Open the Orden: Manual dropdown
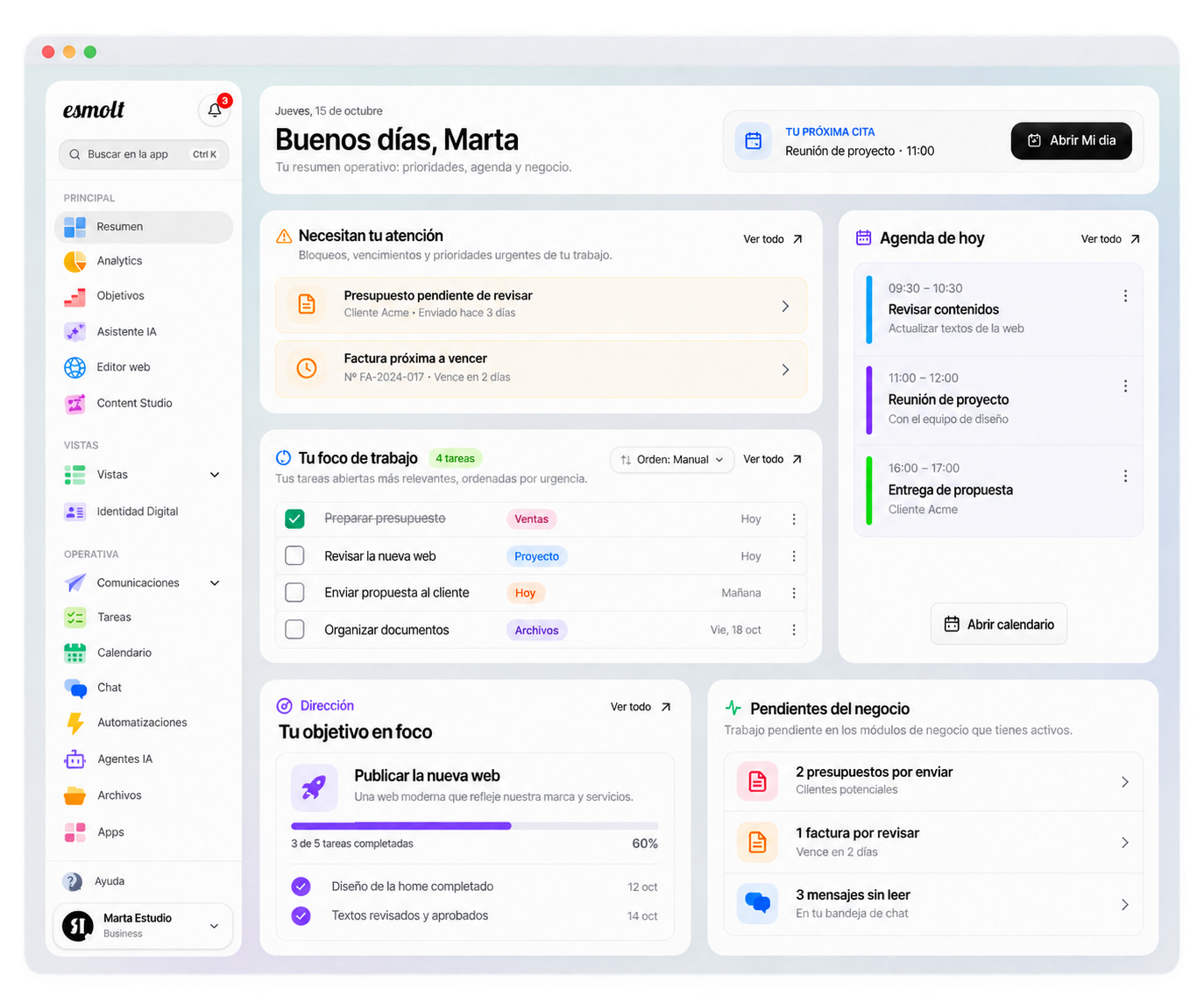 click(672, 460)
